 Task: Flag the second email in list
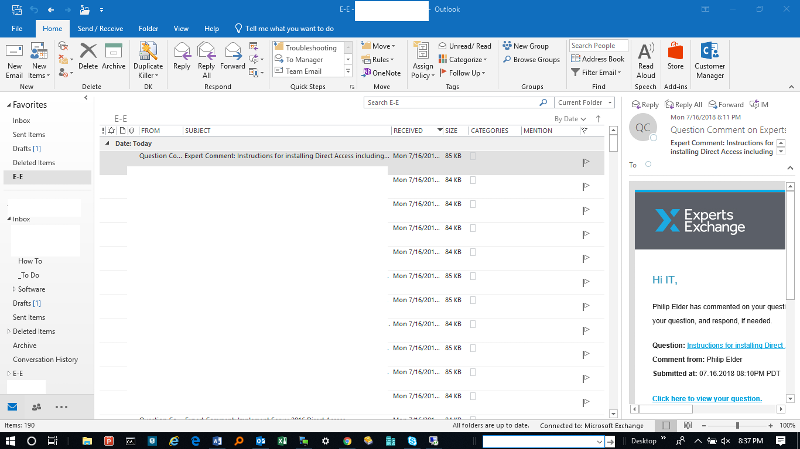[x=586, y=187]
